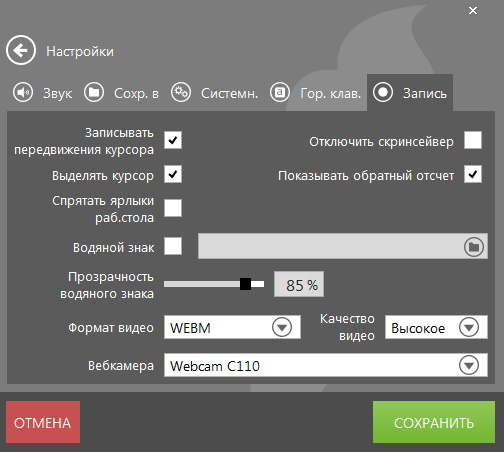Click the ОТМЕНА button

coord(43,422)
